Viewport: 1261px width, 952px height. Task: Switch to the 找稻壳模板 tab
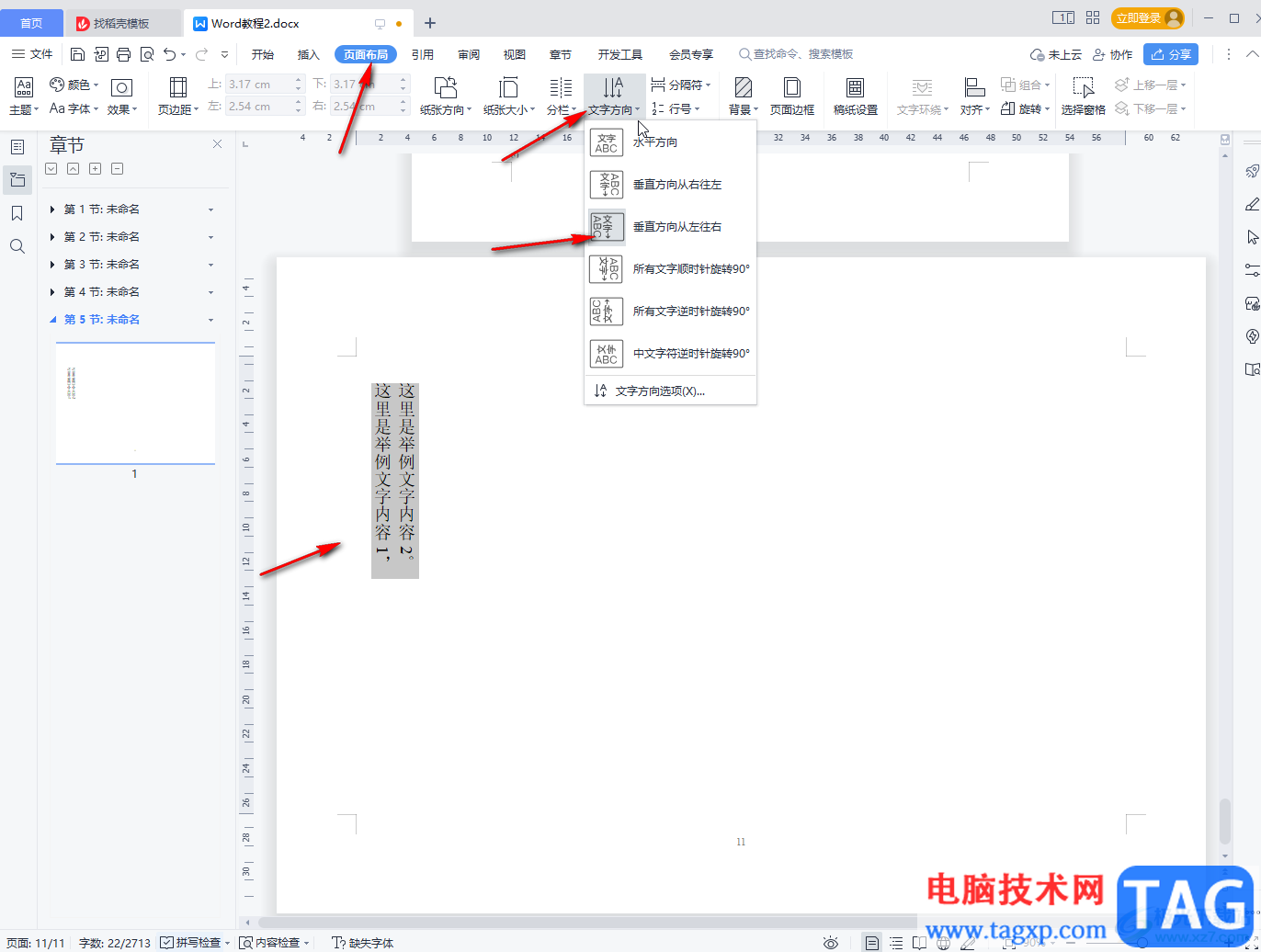[x=122, y=23]
